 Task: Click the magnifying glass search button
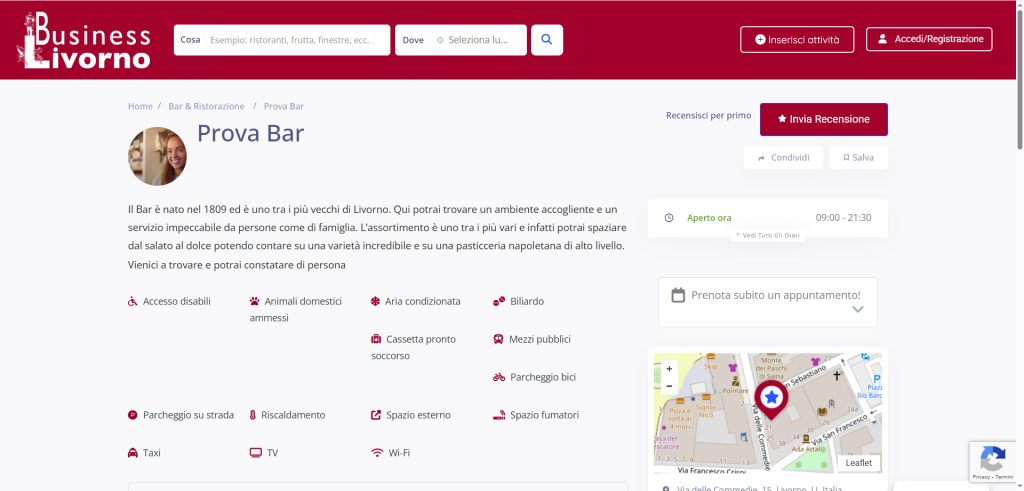547,40
